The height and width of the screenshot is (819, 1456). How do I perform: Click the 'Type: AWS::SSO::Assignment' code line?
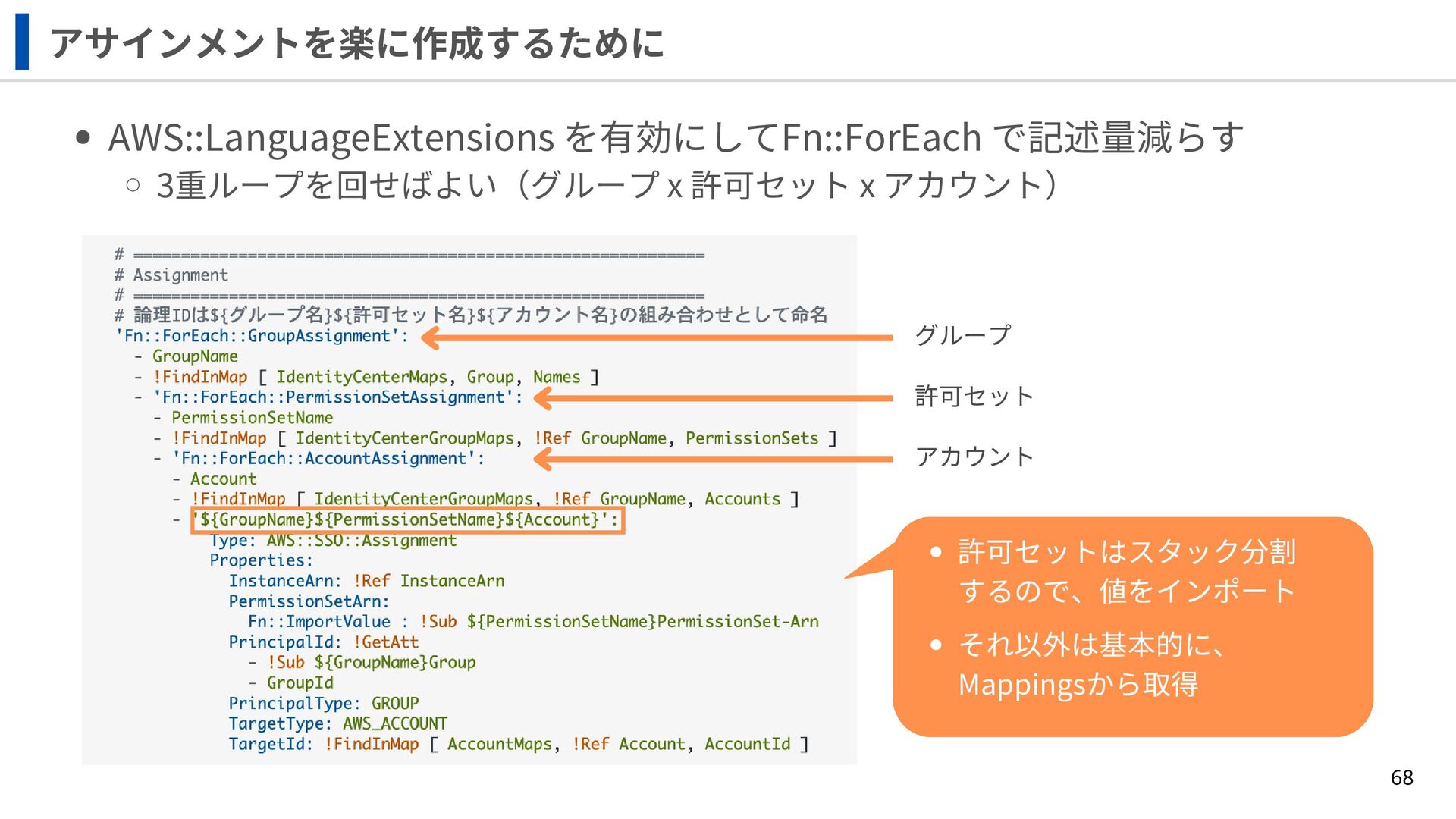(x=333, y=541)
